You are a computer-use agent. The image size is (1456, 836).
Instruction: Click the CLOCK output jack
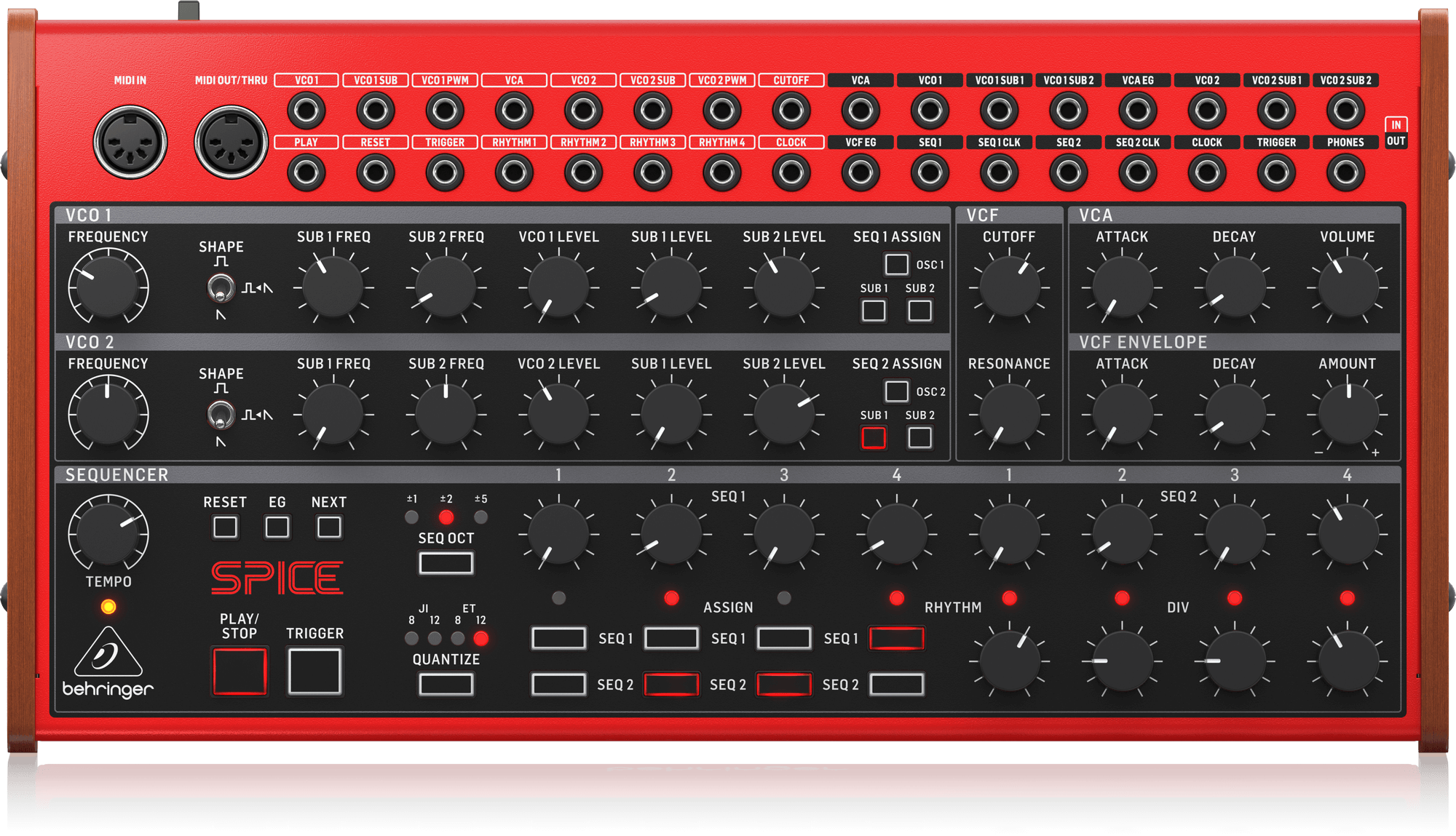pos(1206,173)
